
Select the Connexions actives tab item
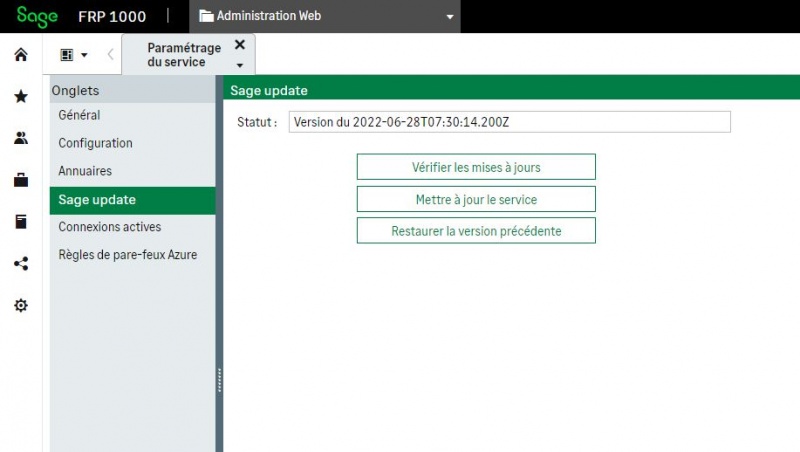[x=133, y=227]
